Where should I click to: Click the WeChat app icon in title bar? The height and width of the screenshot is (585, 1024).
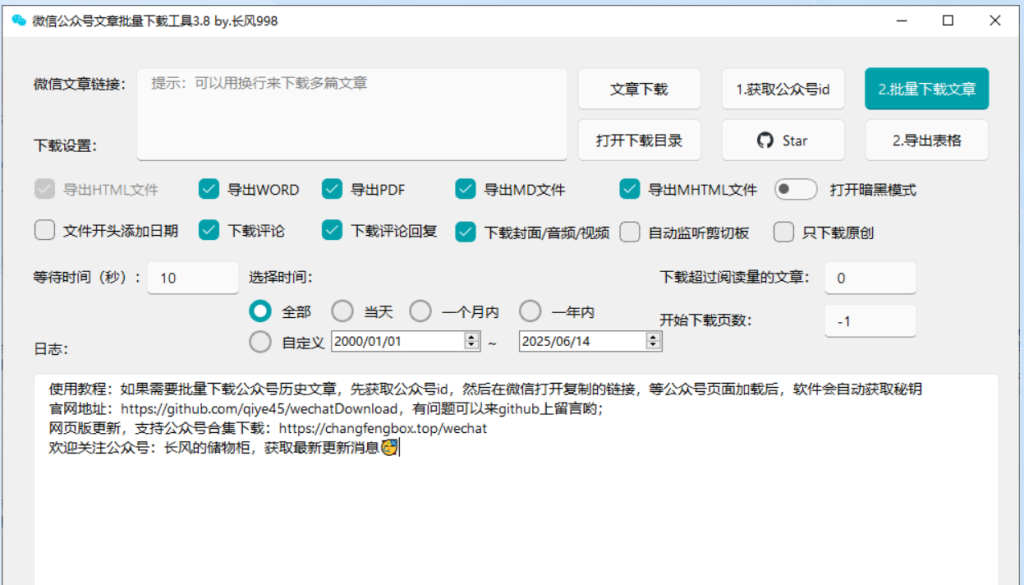tap(18, 20)
